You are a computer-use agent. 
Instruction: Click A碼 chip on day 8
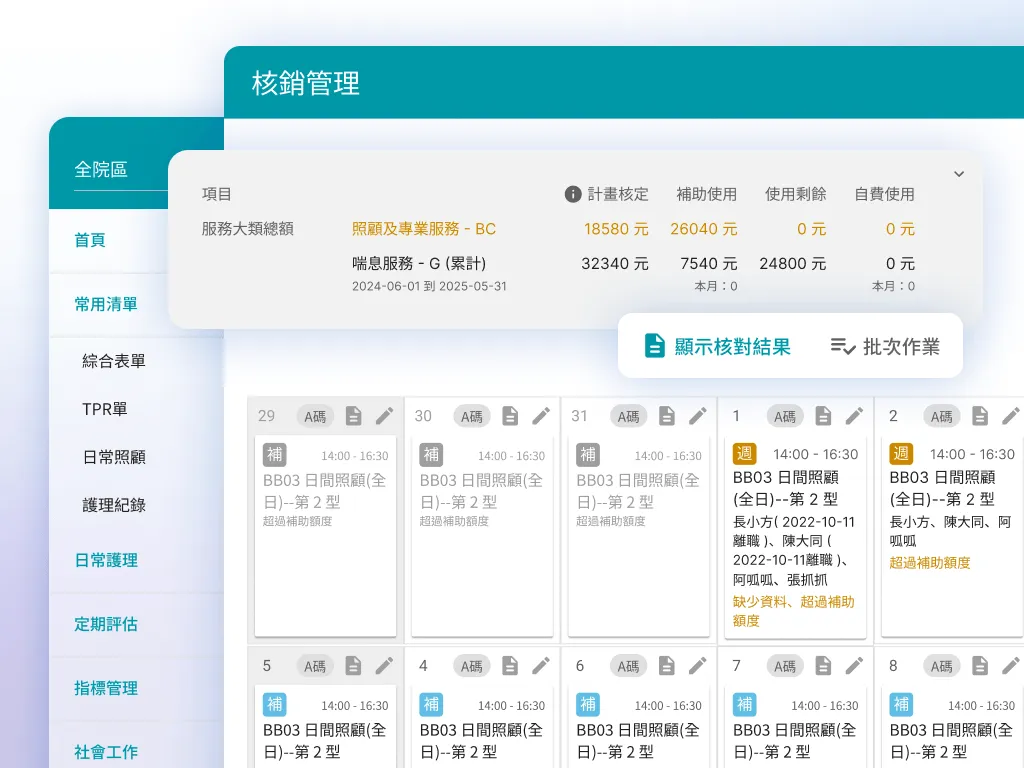click(x=941, y=666)
